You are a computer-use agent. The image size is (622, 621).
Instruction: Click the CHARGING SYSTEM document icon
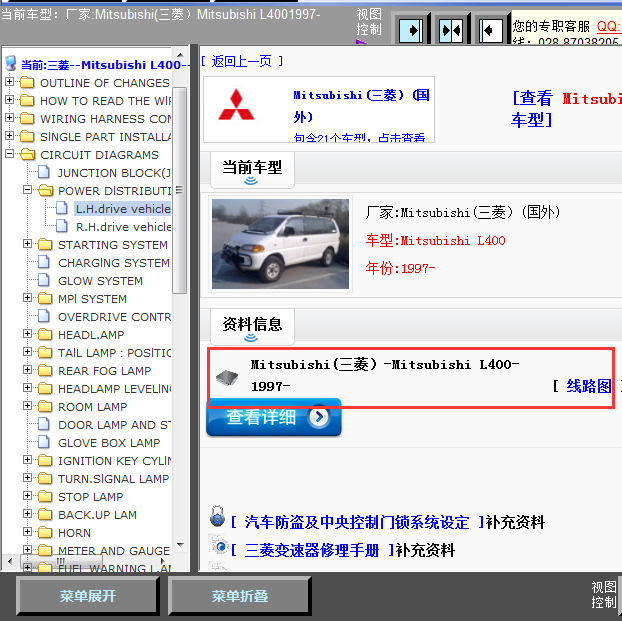44,262
